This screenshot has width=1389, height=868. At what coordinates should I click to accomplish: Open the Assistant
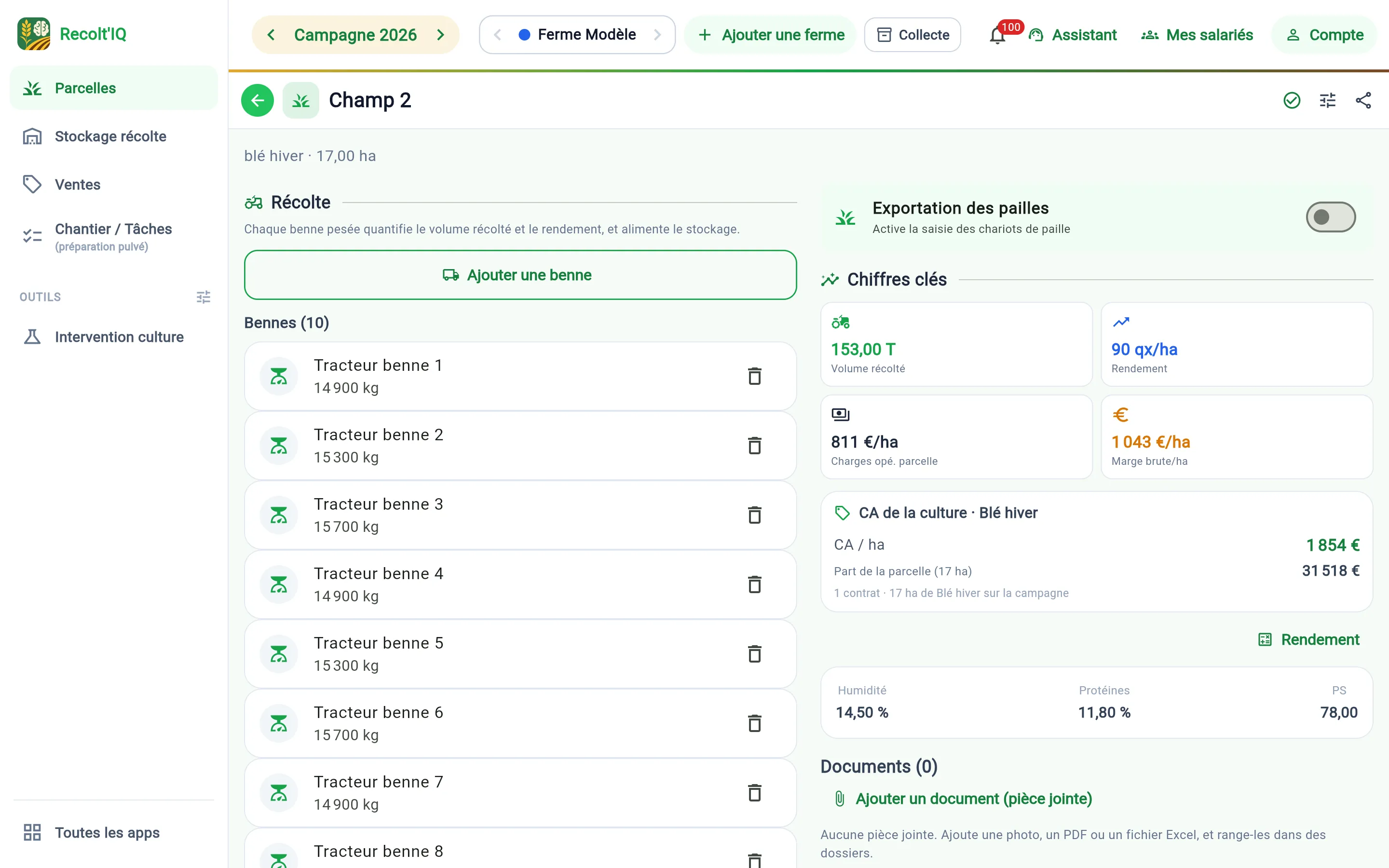click(1072, 35)
